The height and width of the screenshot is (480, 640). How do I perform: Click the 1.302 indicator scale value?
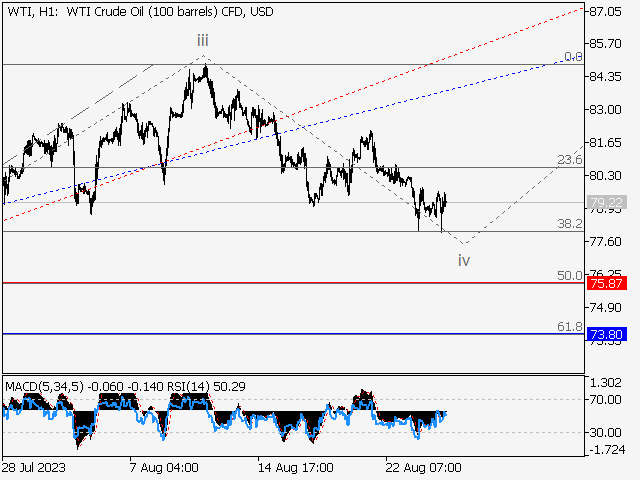pos(606,382)
